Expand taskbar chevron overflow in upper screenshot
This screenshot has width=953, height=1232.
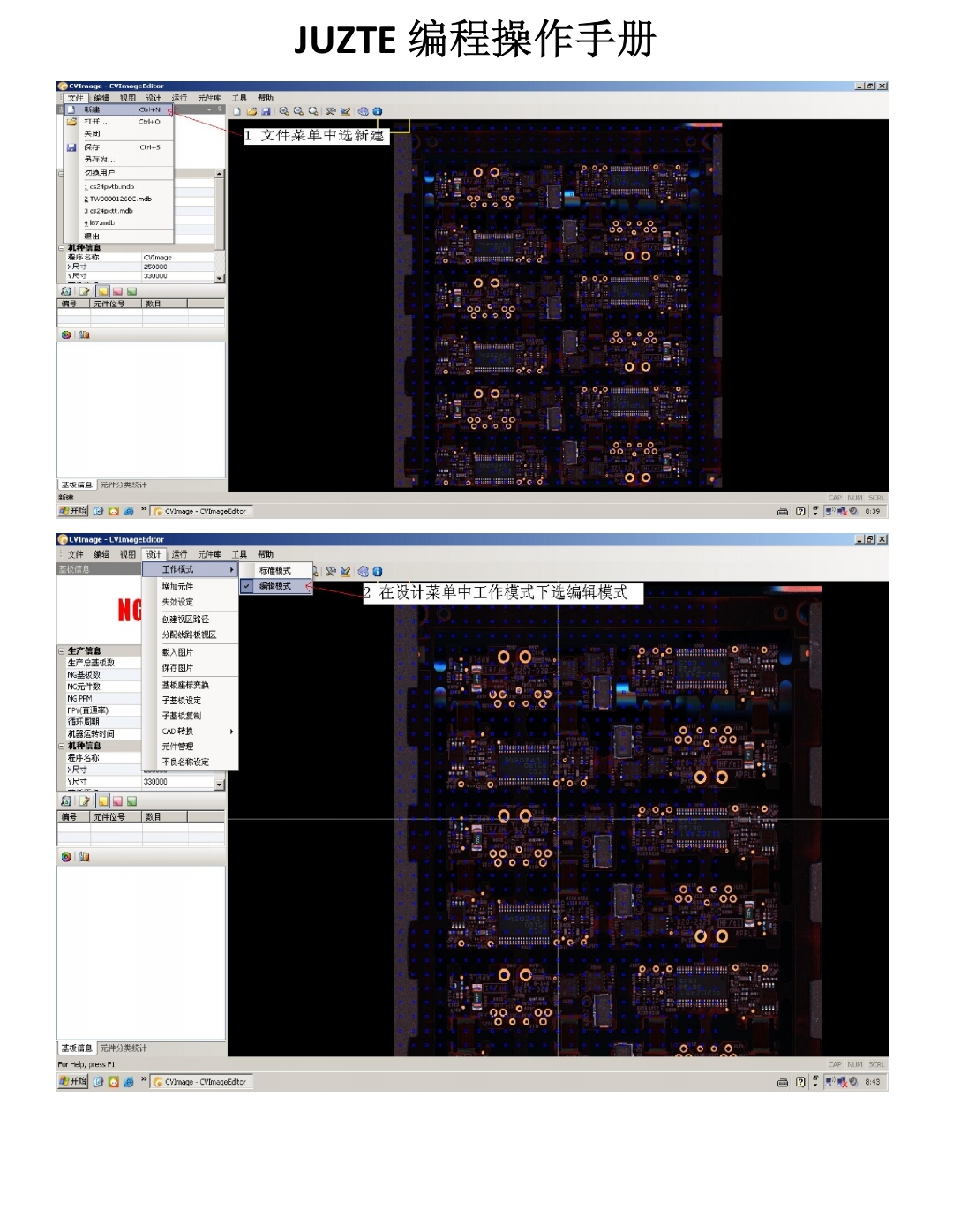[x=144, y=510]
